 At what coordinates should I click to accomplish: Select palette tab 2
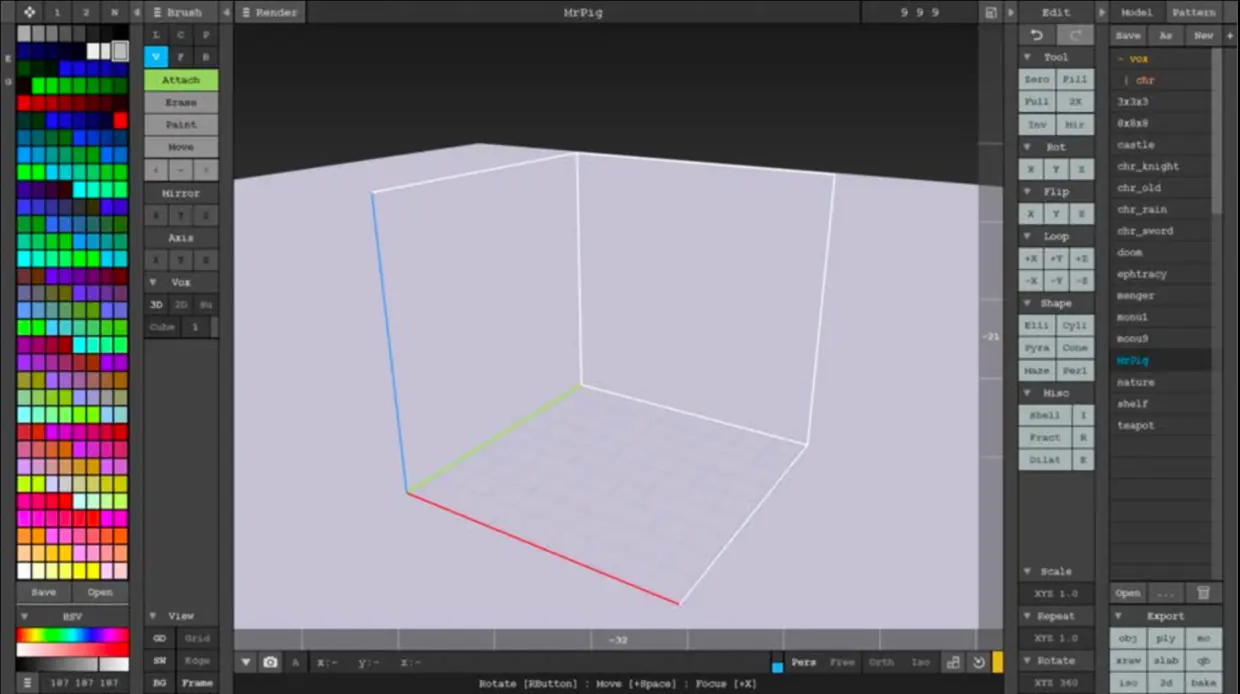pyautogui.click(x=86, y=12)
